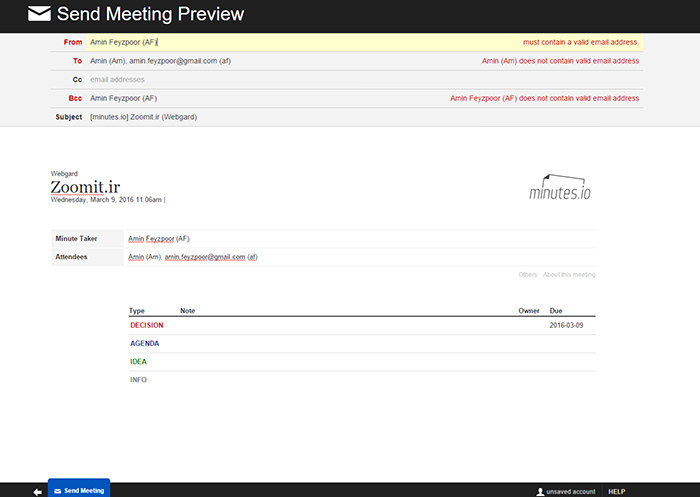Viewport: 700px width, 497px height.
Task: Click the Note column header
Action: coord(188,310)
